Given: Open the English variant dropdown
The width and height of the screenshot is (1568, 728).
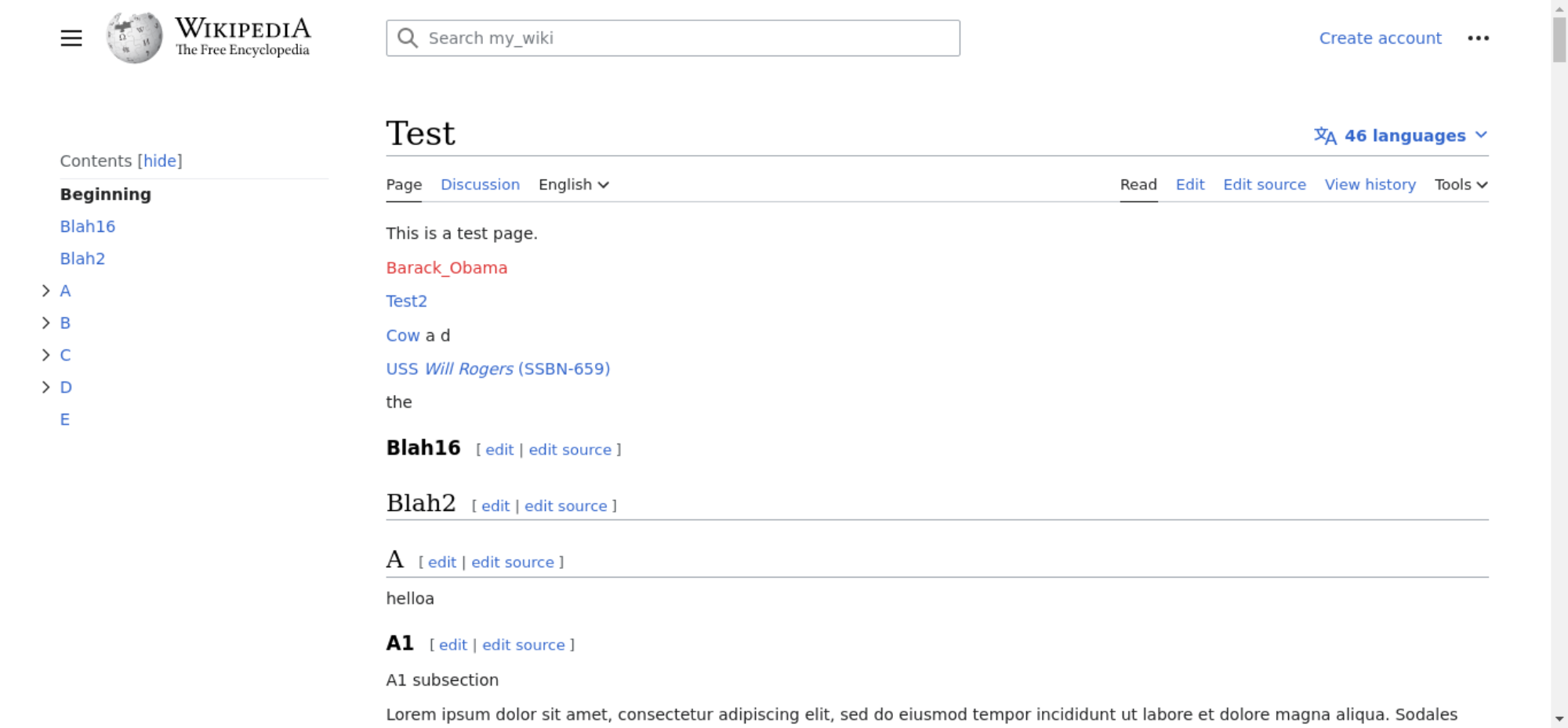Looking at the screenshot, I should tap(573, 185).
